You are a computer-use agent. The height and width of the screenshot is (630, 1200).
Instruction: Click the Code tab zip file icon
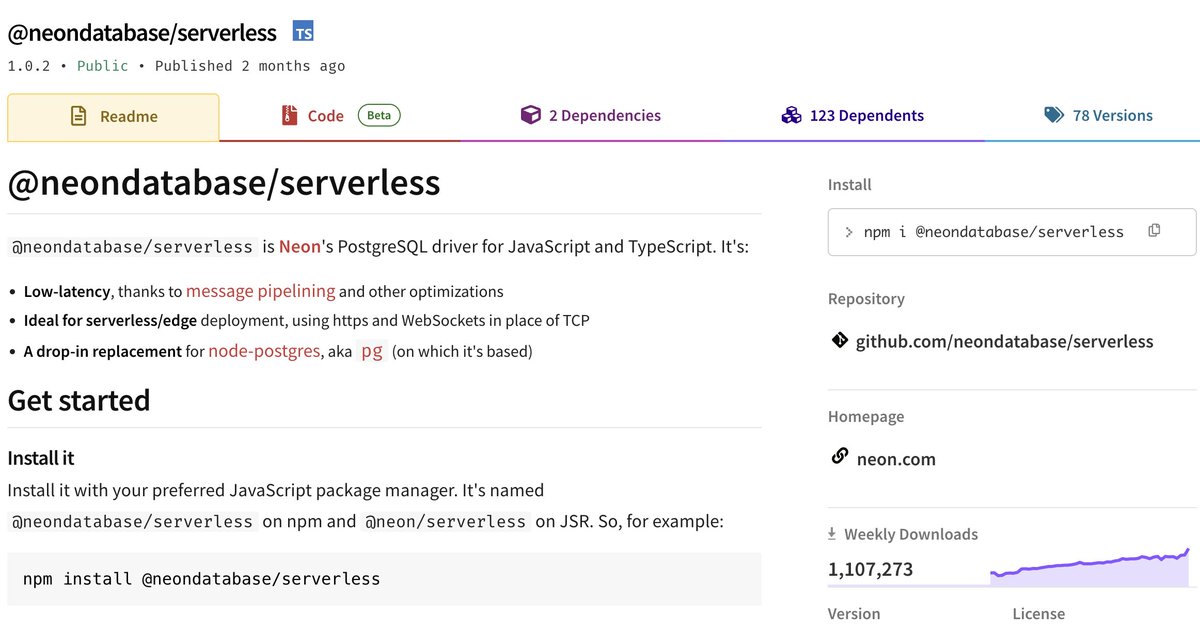click(x=290, y=116)
